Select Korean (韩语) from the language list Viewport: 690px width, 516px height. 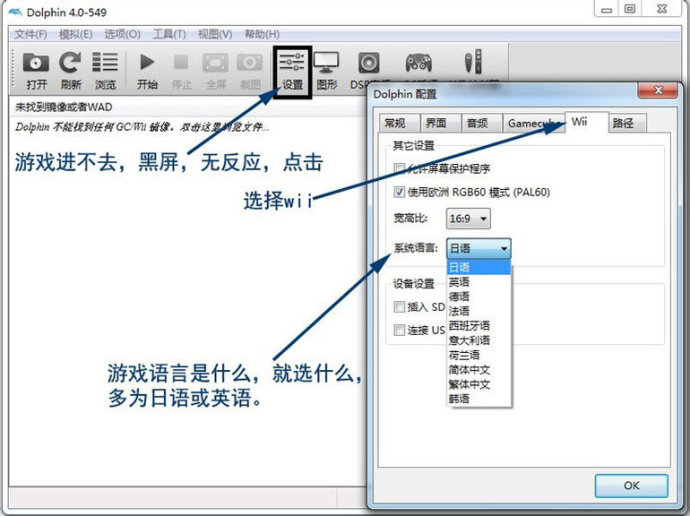(479, 399)
